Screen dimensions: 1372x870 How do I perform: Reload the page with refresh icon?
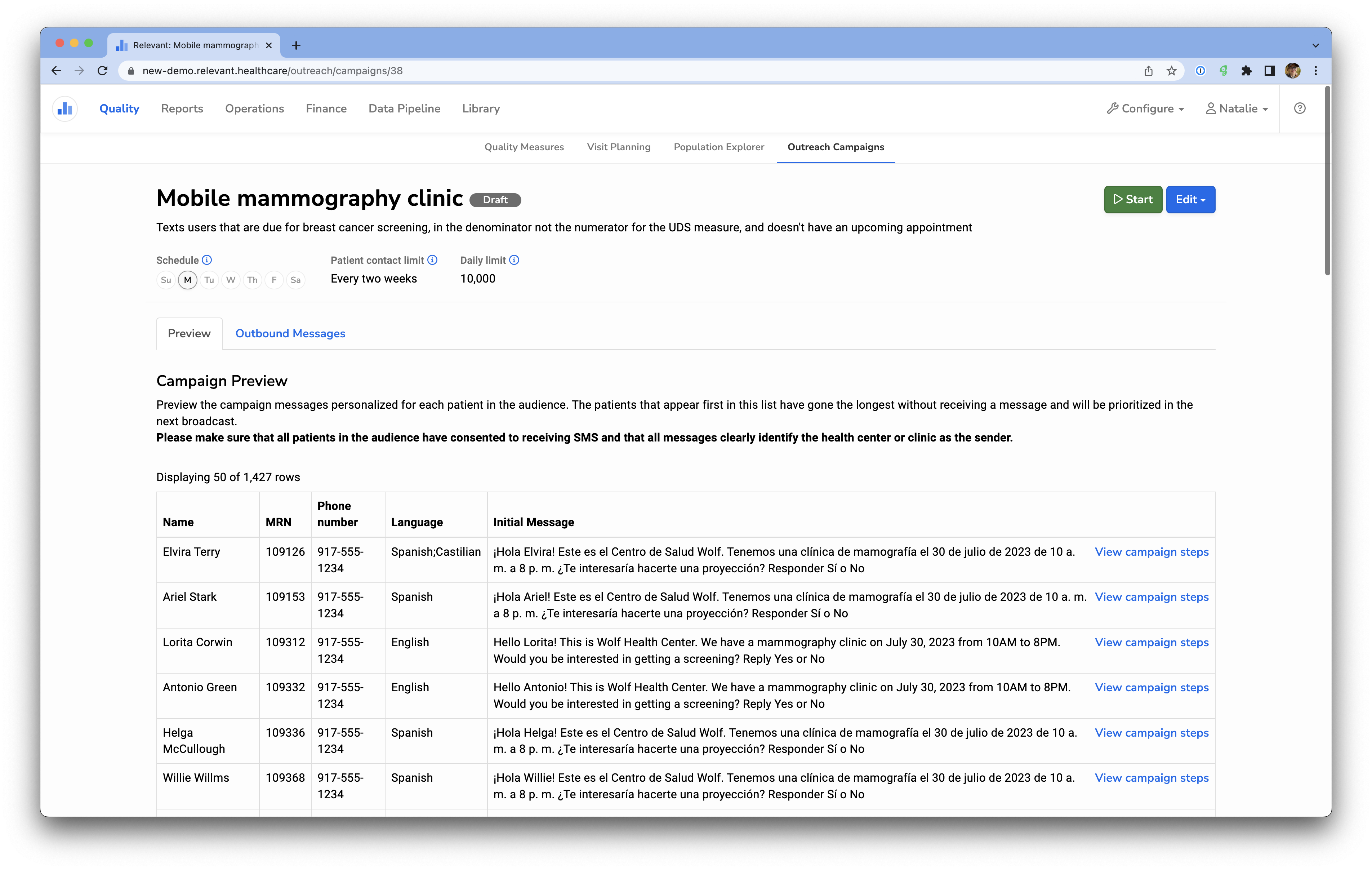(x=103, y=71)
